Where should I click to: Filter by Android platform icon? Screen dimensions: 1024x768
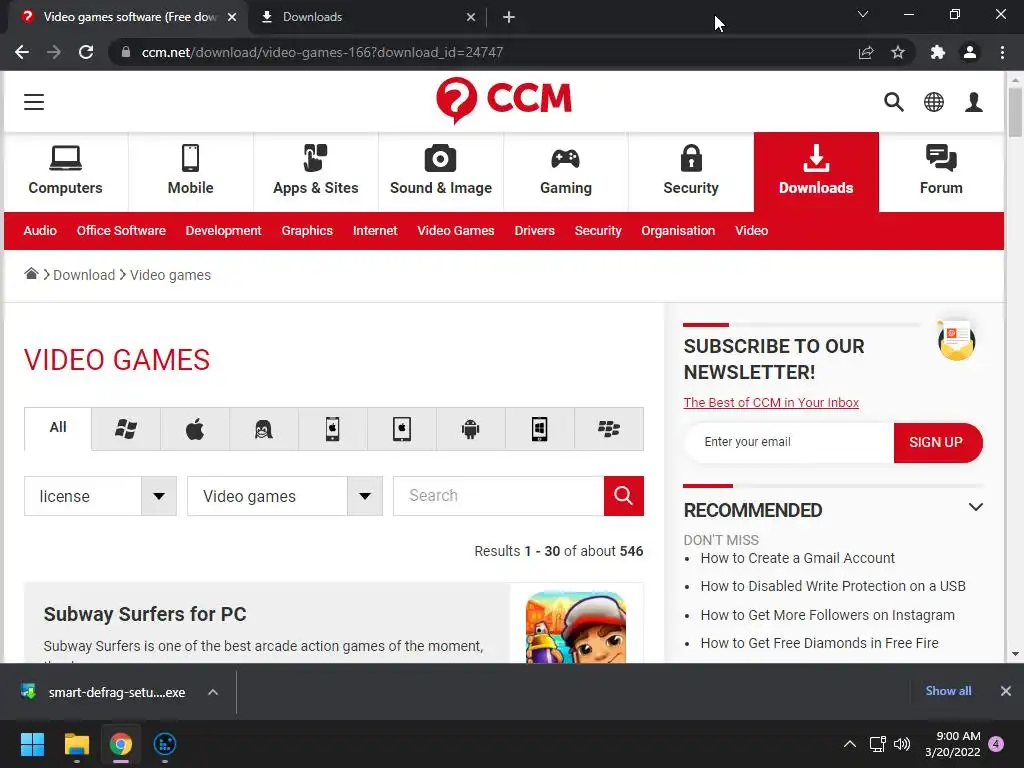click(x=470, y=429)
